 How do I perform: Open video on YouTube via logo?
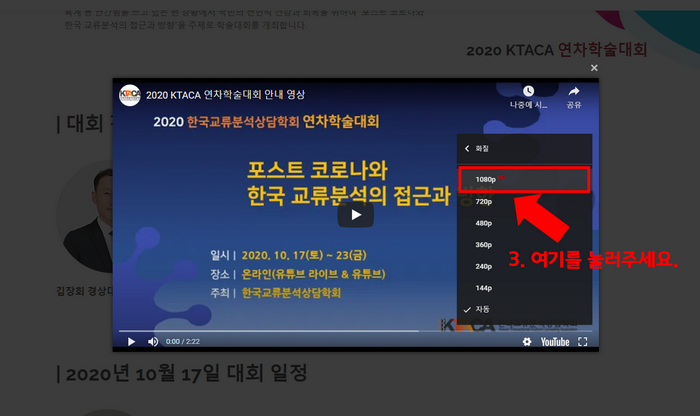[555, 342]
